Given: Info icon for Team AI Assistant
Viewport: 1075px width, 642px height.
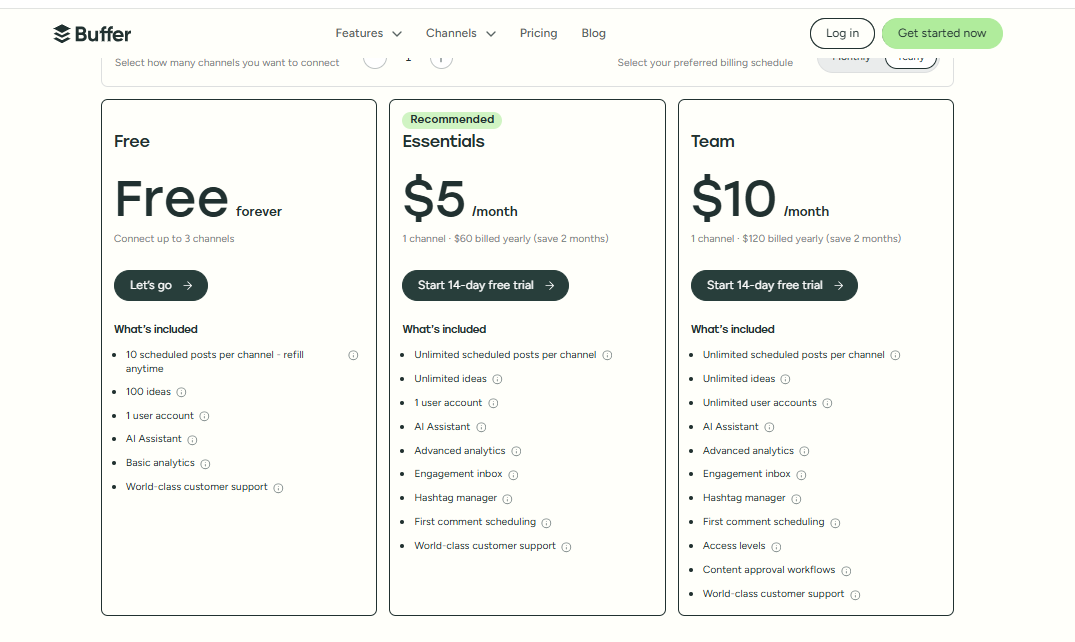Looking at the screenshot, I should tap(769, 427).
